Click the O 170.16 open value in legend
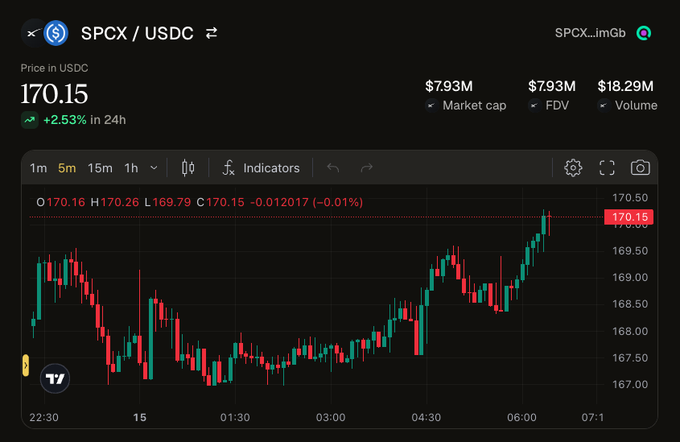The width and height of the screenshot is (680, 442). [61, 202]
